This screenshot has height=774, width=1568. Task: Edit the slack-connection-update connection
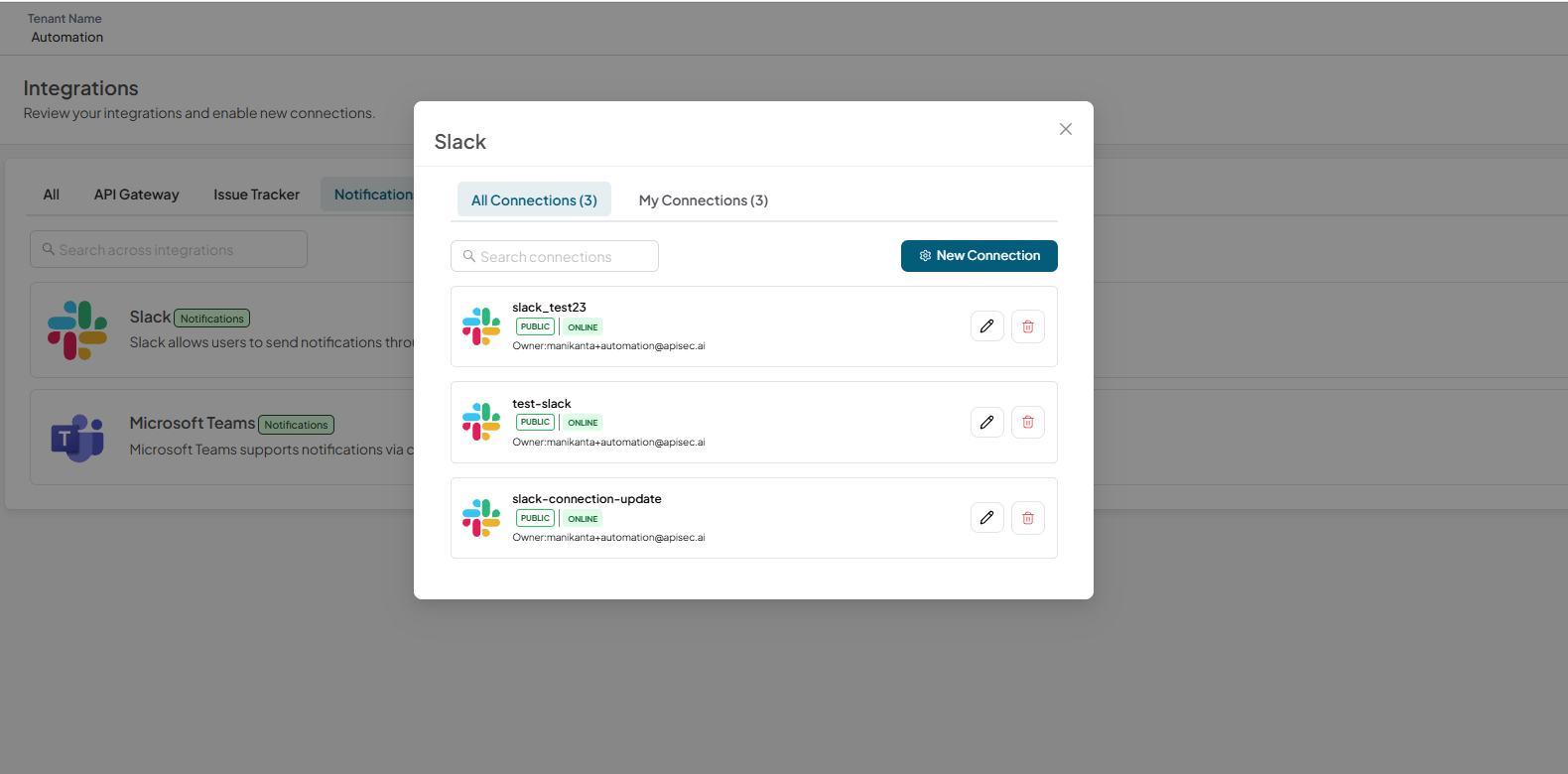(987, 518)
